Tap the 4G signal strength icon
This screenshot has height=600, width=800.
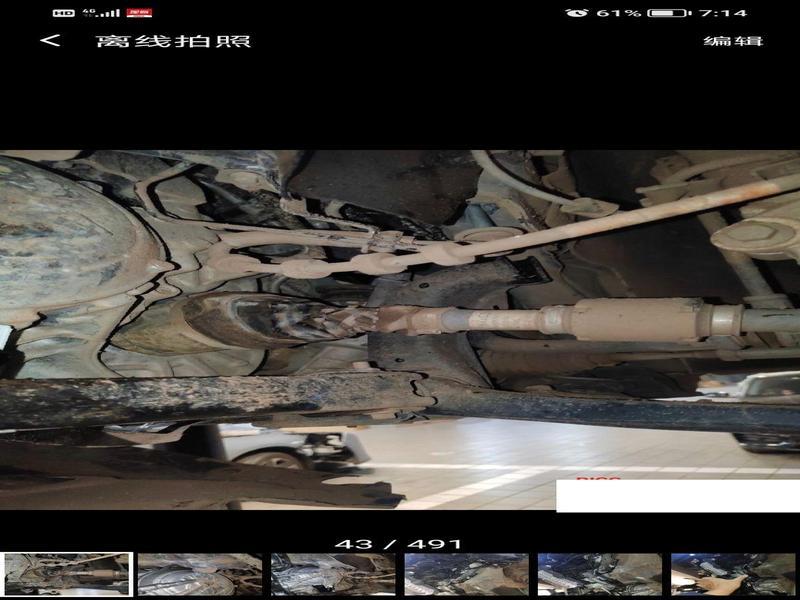102,13
